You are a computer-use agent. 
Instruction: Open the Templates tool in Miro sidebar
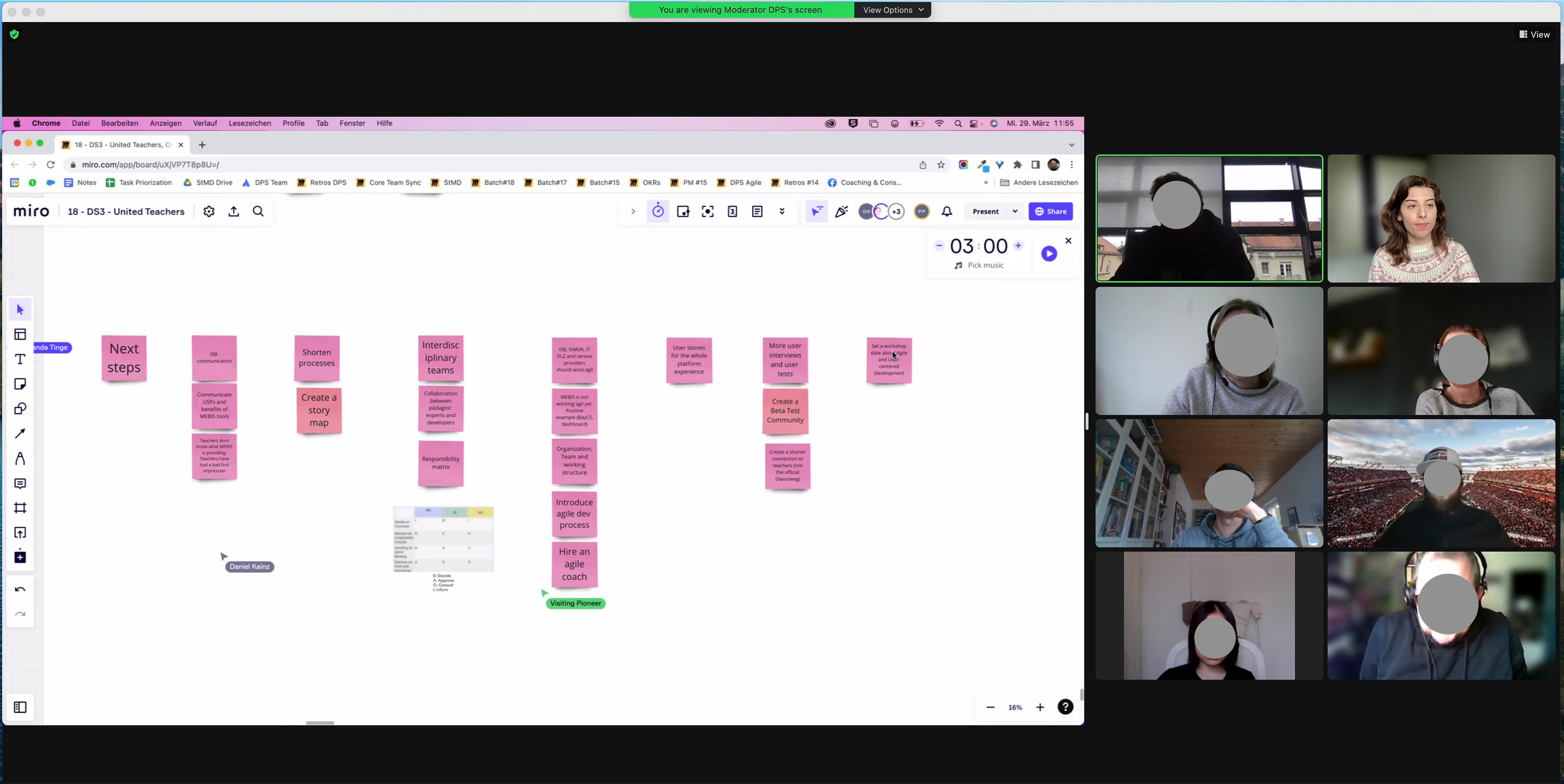20,335
